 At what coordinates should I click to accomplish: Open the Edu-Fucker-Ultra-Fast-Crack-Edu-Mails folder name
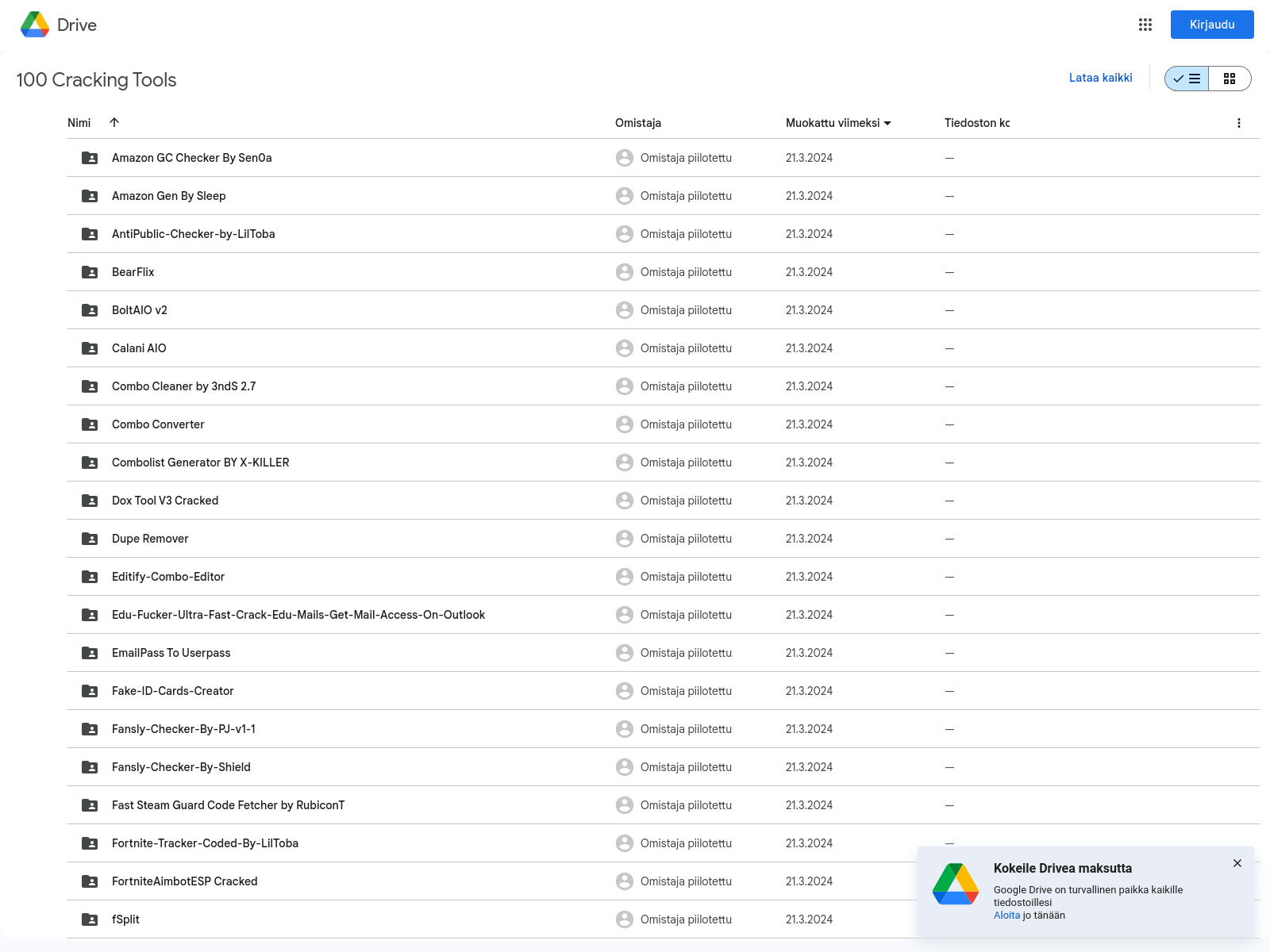coord(298,615)
